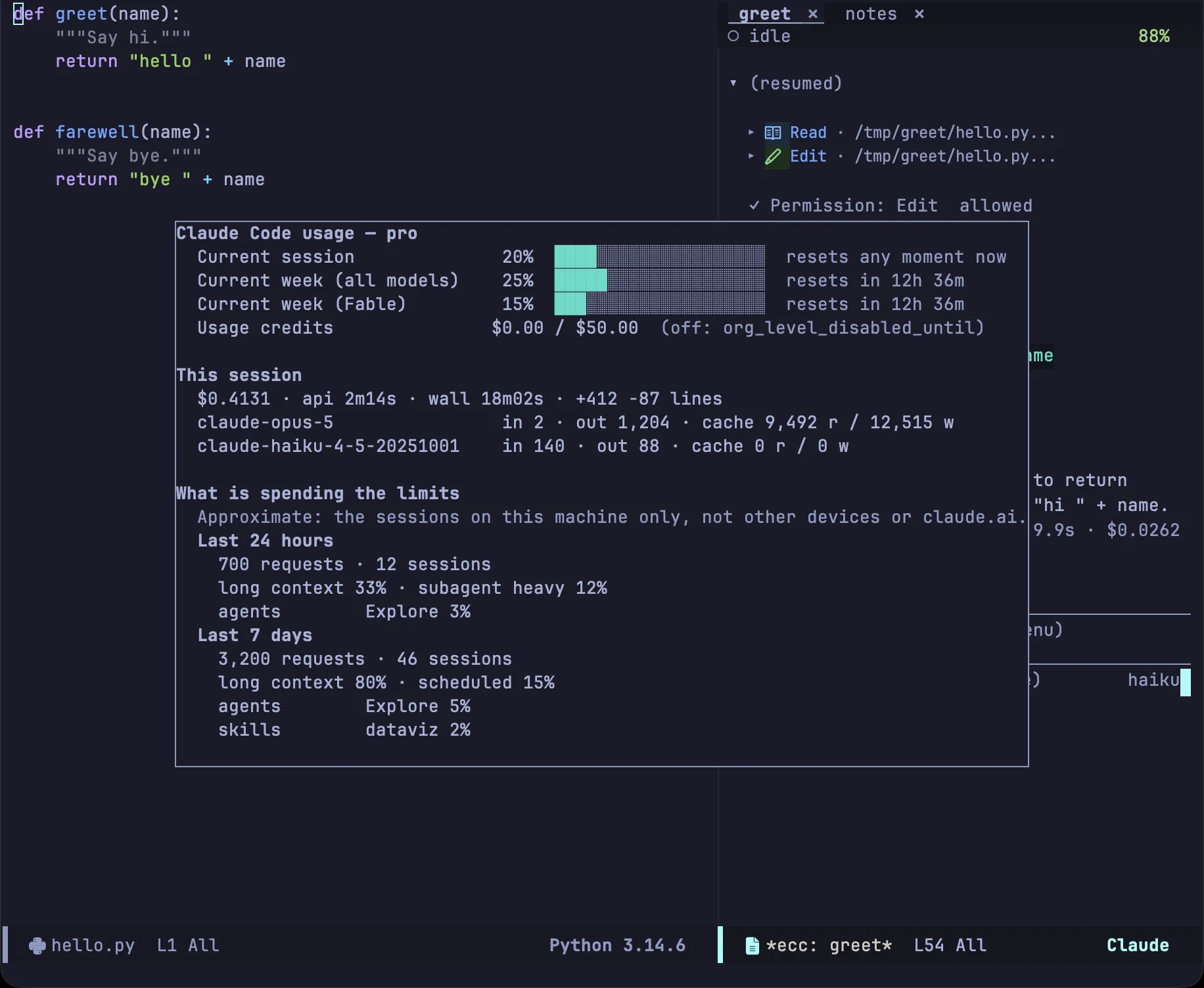Click the claude-haiku-4-5-20251001 model row

(522, 446)
